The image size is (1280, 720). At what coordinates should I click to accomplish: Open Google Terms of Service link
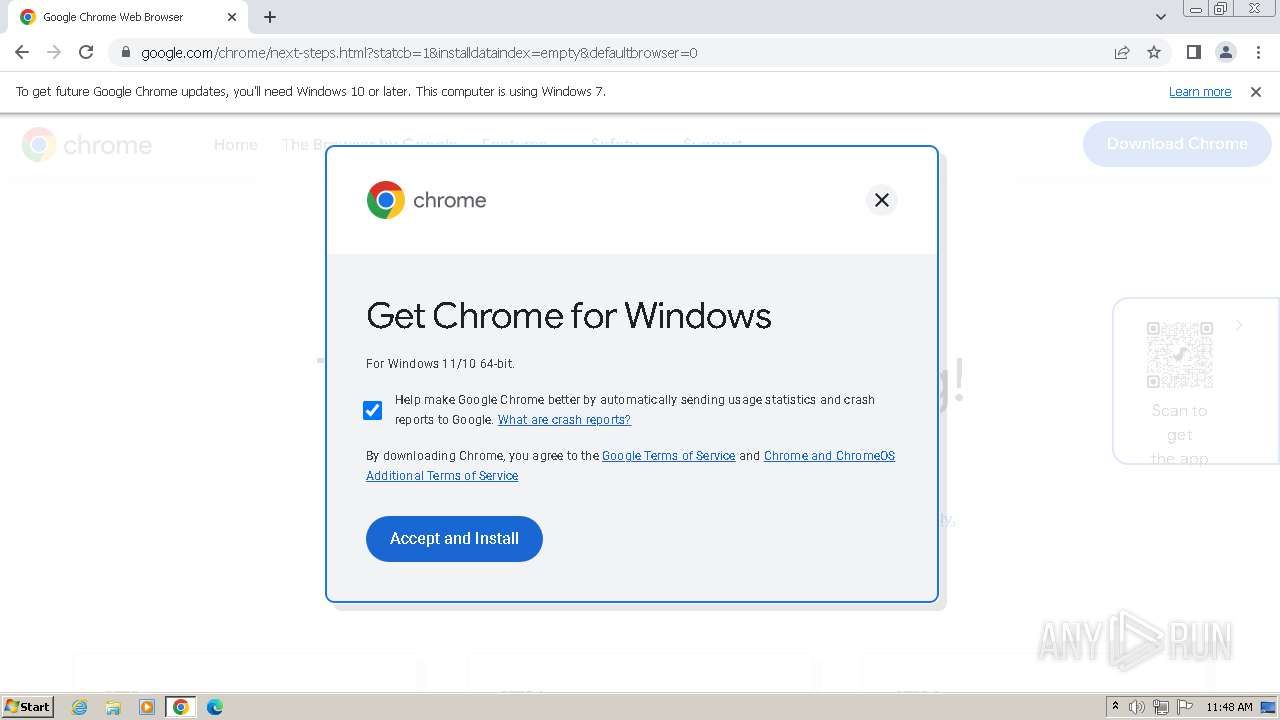click(x=668, y=456)
